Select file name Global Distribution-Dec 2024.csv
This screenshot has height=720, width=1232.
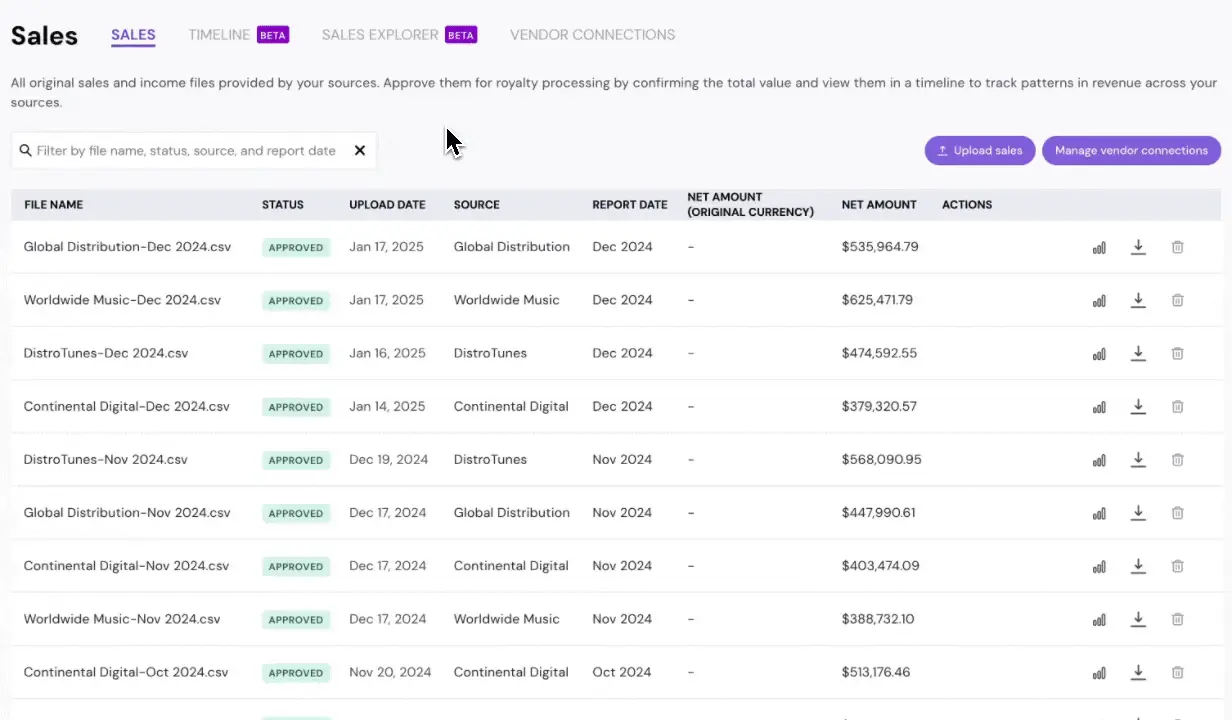tap(127, 247)
